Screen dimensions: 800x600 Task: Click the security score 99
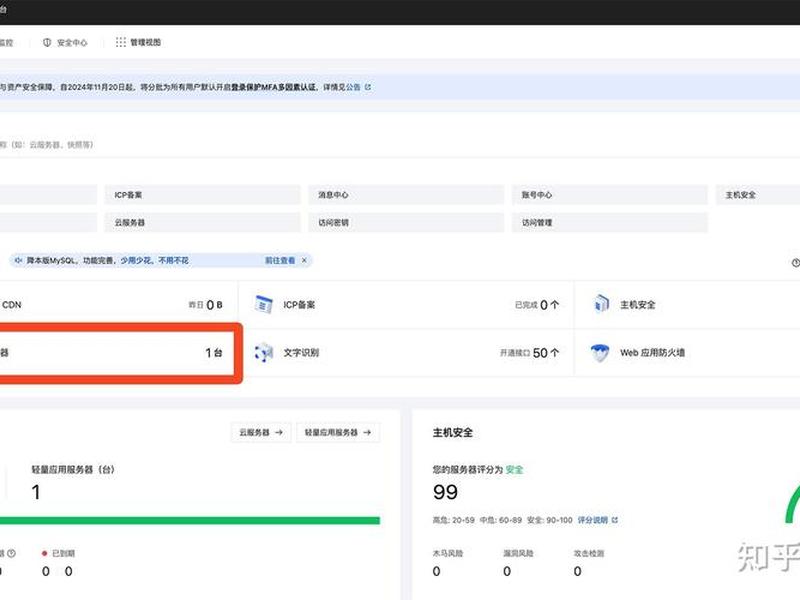click(x=445, y=492)
